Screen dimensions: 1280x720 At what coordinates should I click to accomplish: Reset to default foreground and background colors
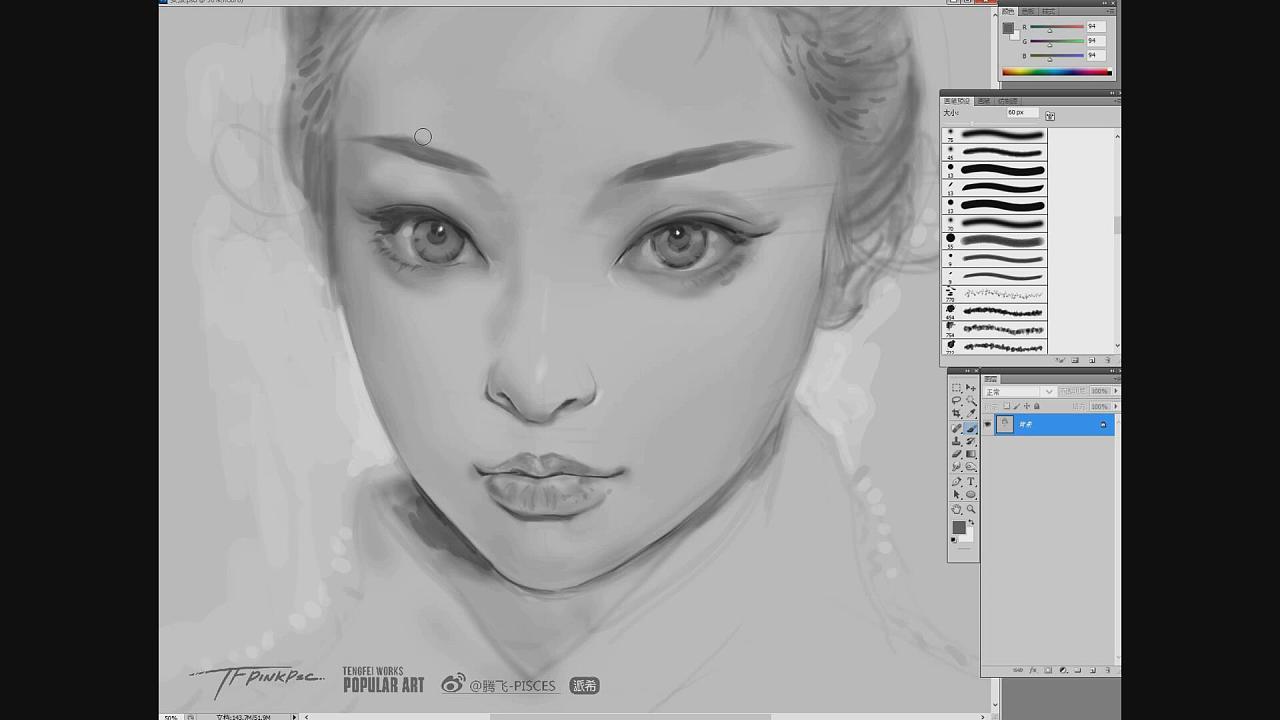tap(953, 539)
